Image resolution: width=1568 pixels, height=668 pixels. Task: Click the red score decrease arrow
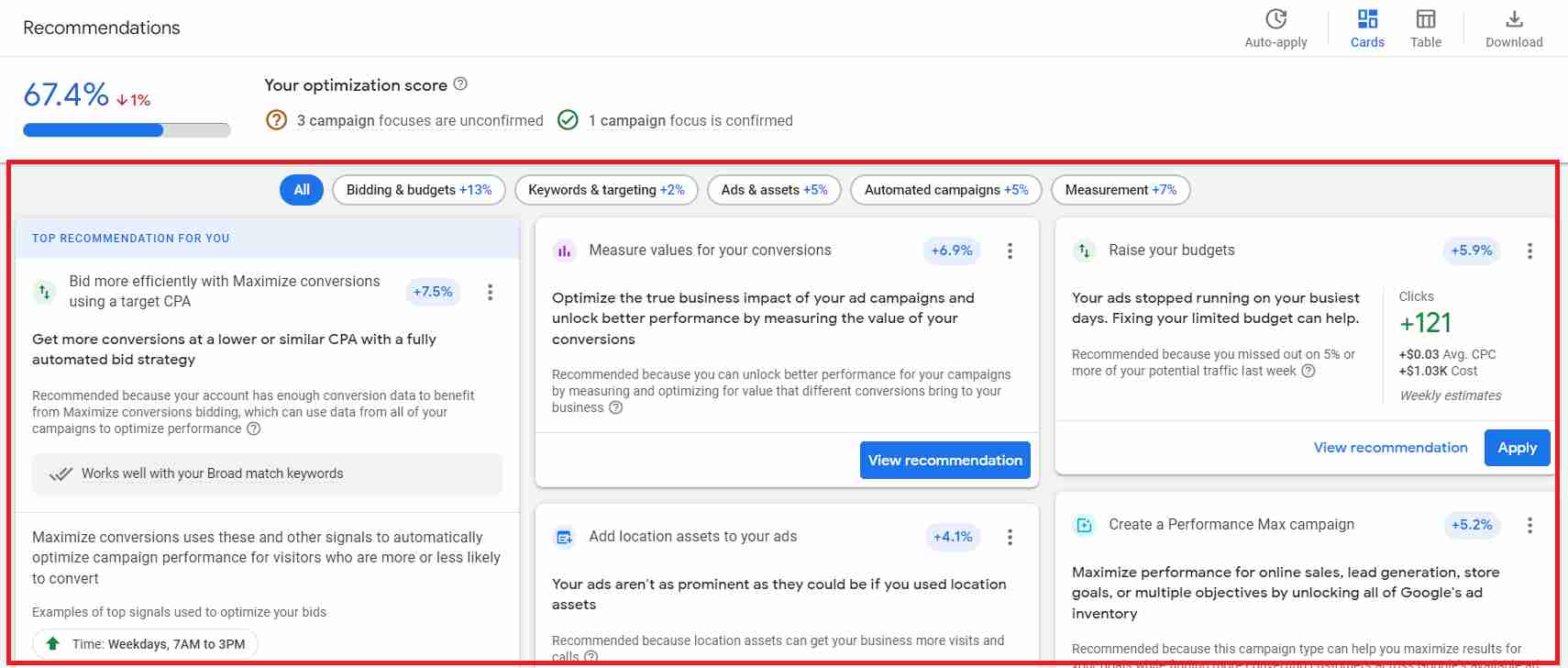click(122, 100)
